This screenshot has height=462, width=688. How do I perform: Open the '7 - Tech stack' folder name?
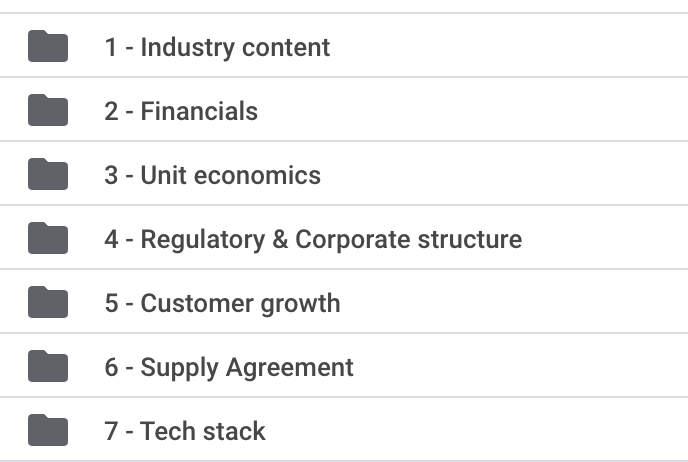(185, 431)
